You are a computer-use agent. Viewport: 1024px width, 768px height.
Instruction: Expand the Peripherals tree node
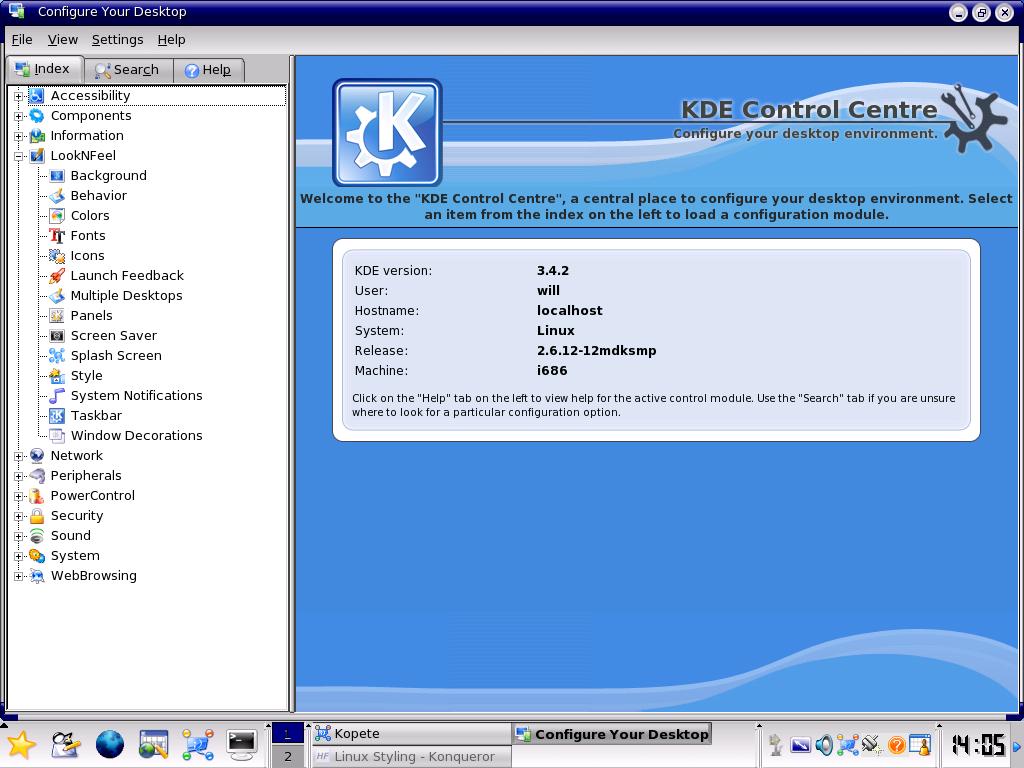pos(18,477)
